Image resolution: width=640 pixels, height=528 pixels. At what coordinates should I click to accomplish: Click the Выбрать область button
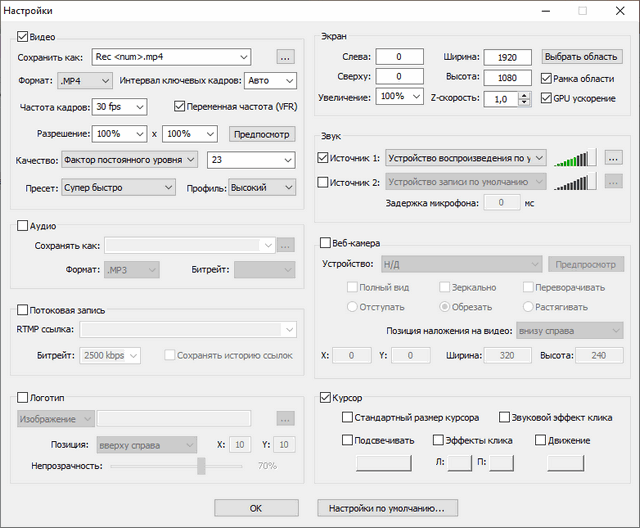tap(581, 57)
